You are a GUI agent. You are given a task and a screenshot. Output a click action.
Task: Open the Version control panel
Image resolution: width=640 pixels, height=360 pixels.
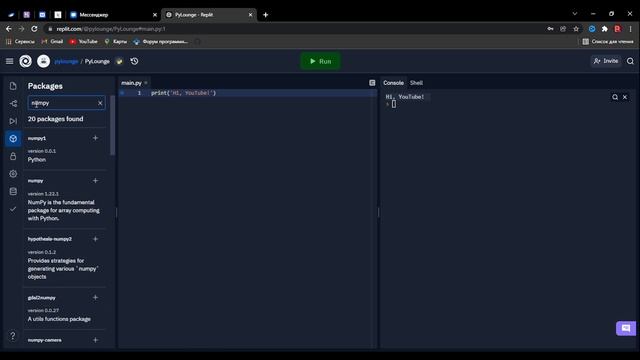[x=13, y=103]
